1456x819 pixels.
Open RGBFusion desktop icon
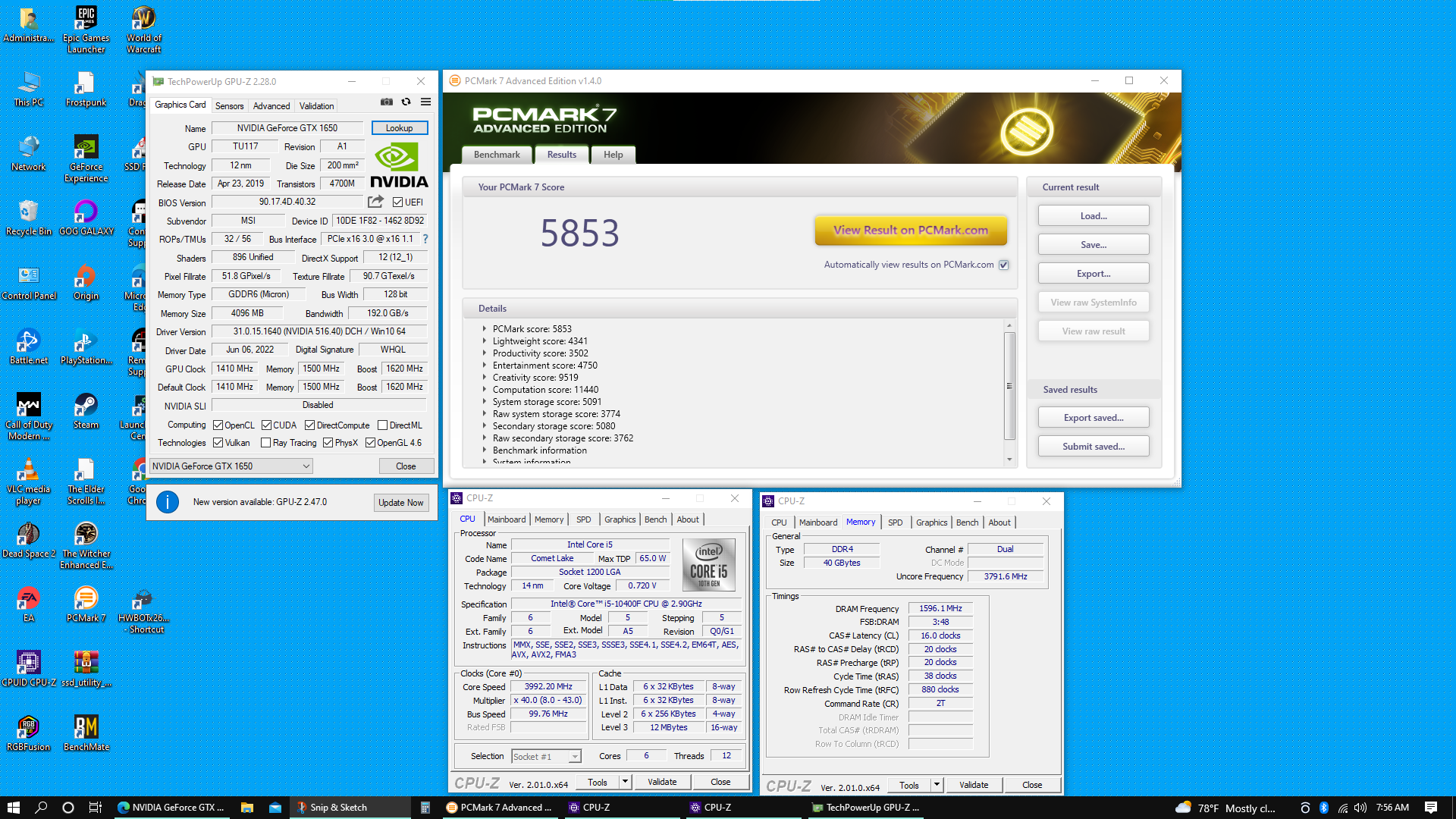coord(28,734)
